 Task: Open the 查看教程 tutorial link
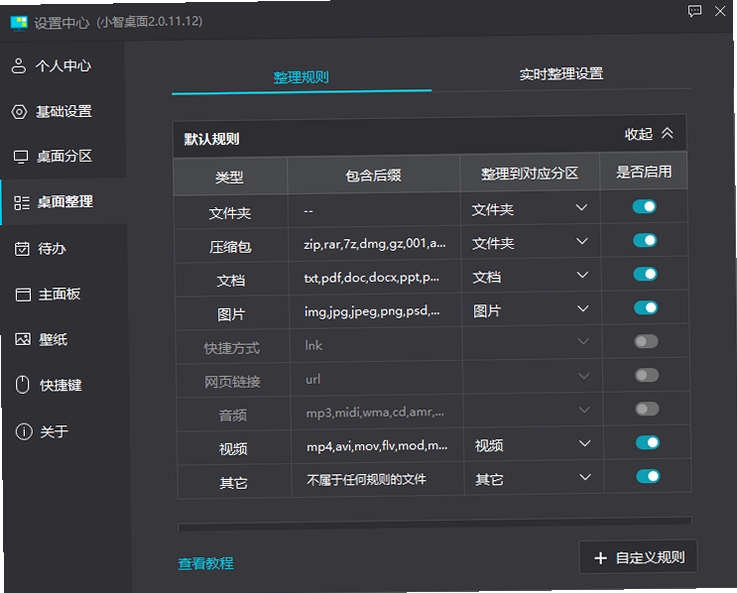click(x=205, y=563)
